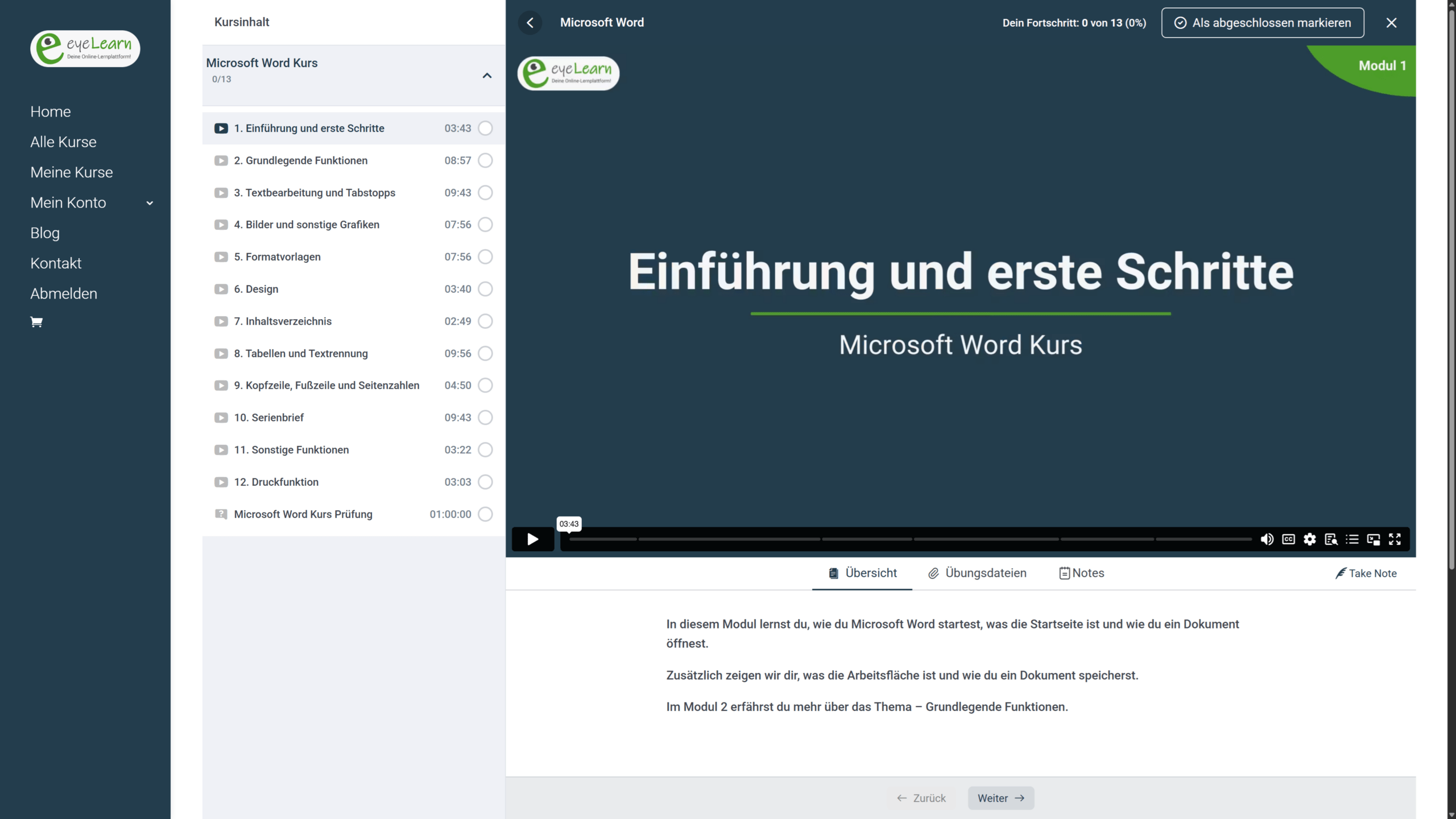Click Als abgeschlossen markieren button
Image resolution: width=1456 pixels, height=819 pixels.
point(1262,23)
